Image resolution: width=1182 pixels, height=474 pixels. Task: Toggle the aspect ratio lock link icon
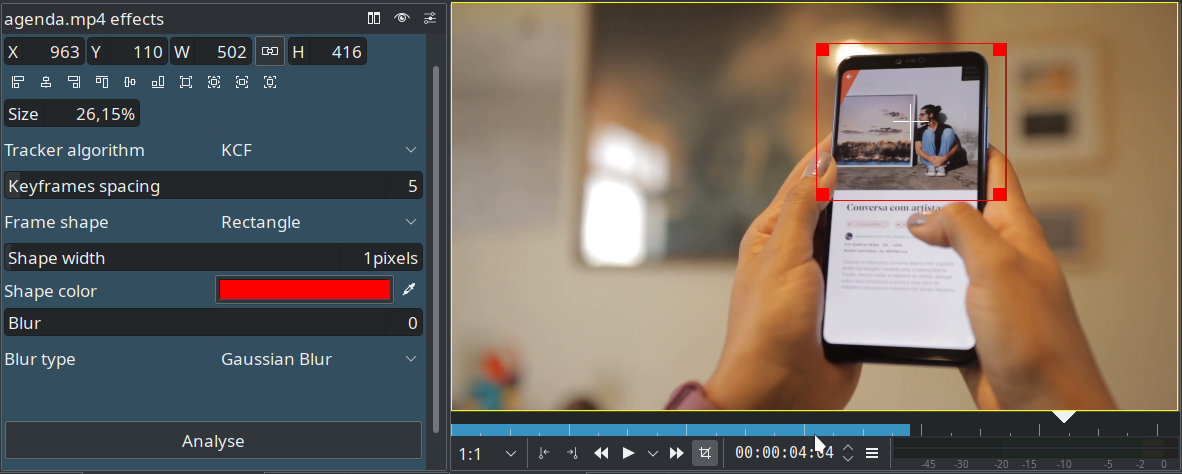[269, 52]
